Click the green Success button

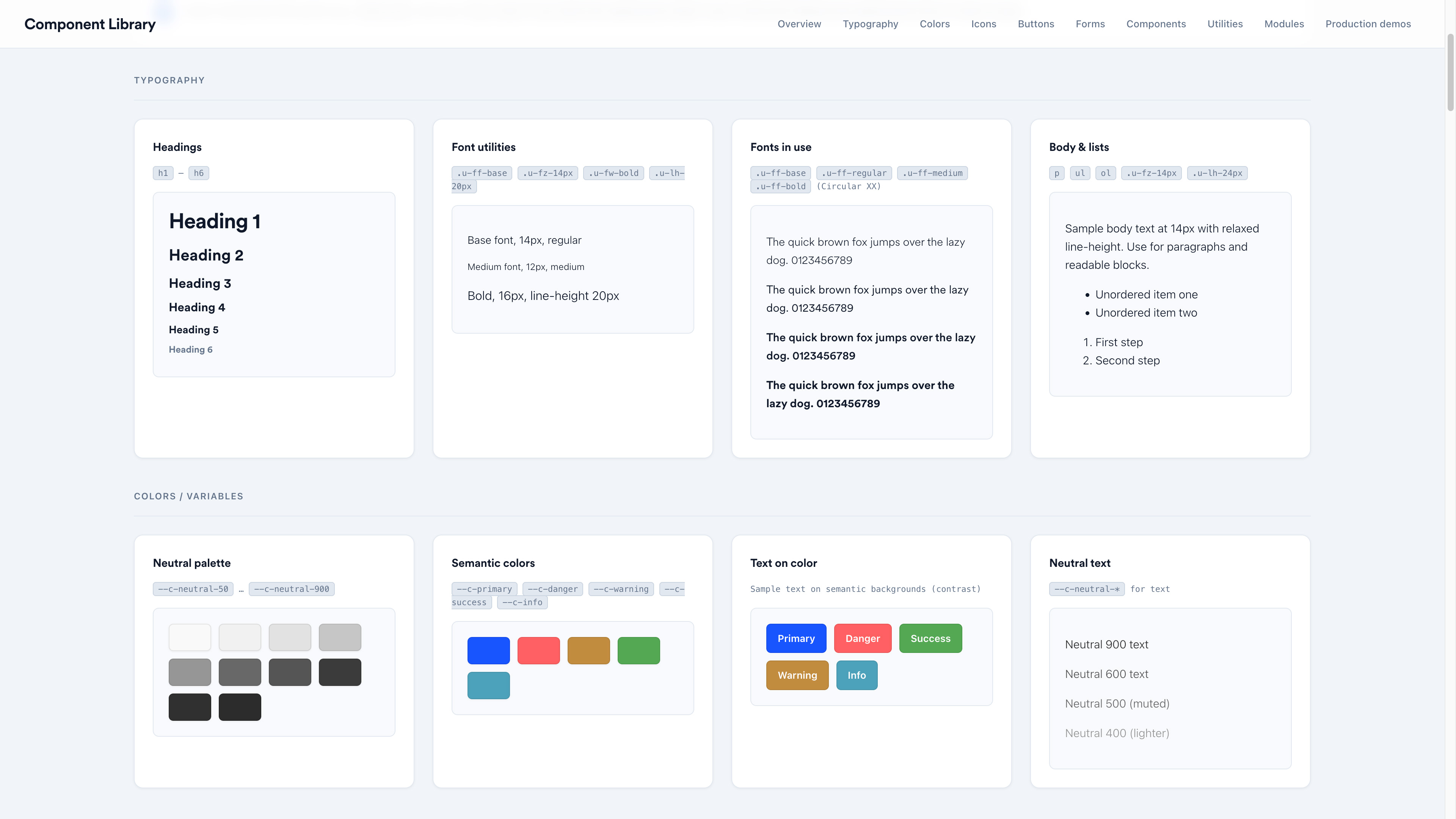[930, 638]
